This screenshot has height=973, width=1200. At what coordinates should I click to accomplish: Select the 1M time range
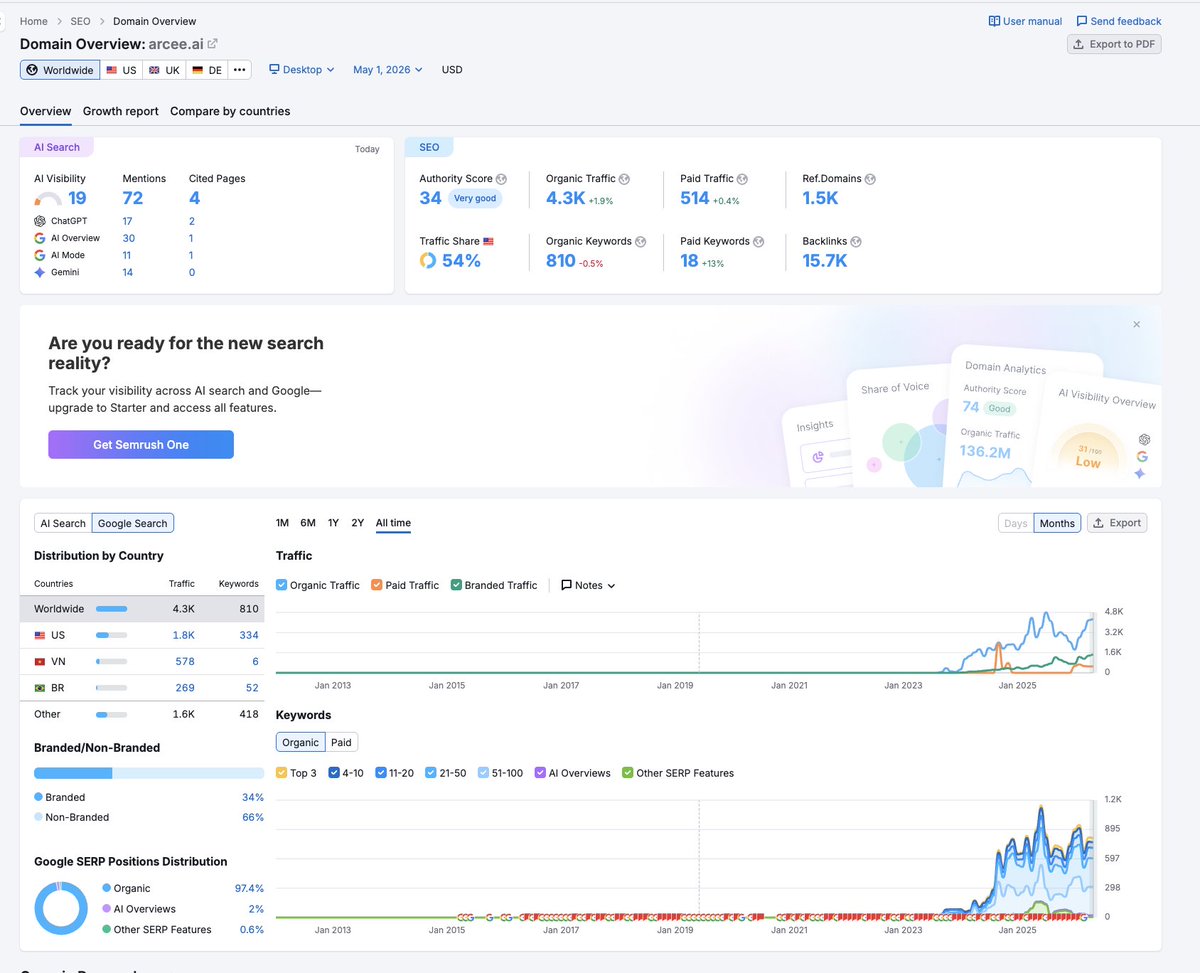coord(282,523)
